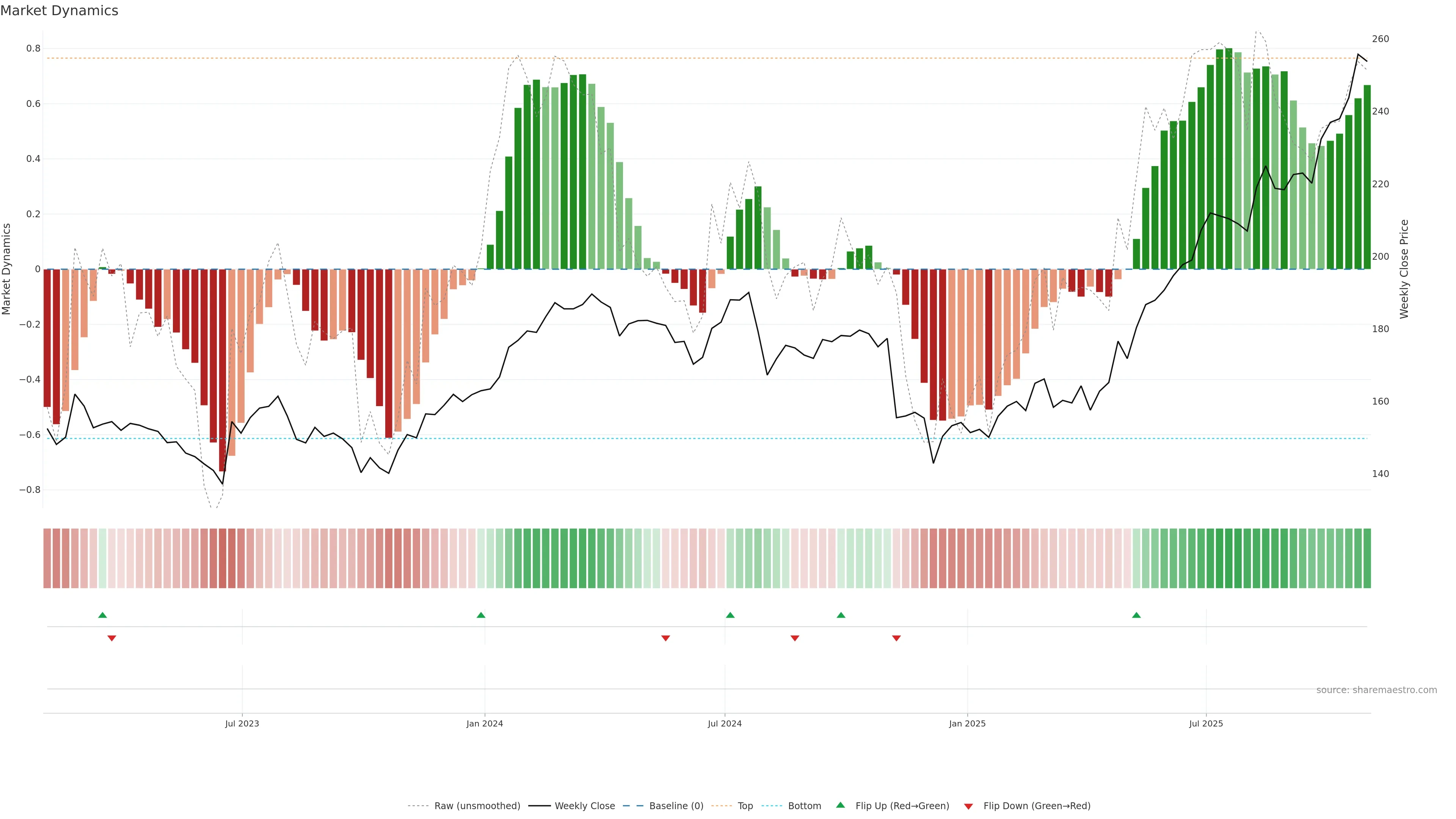Viewport: 1456px width, 819px height.
Task: Click the rightmost green heatmap strip cell
Action: click(x=1367, y=559)
